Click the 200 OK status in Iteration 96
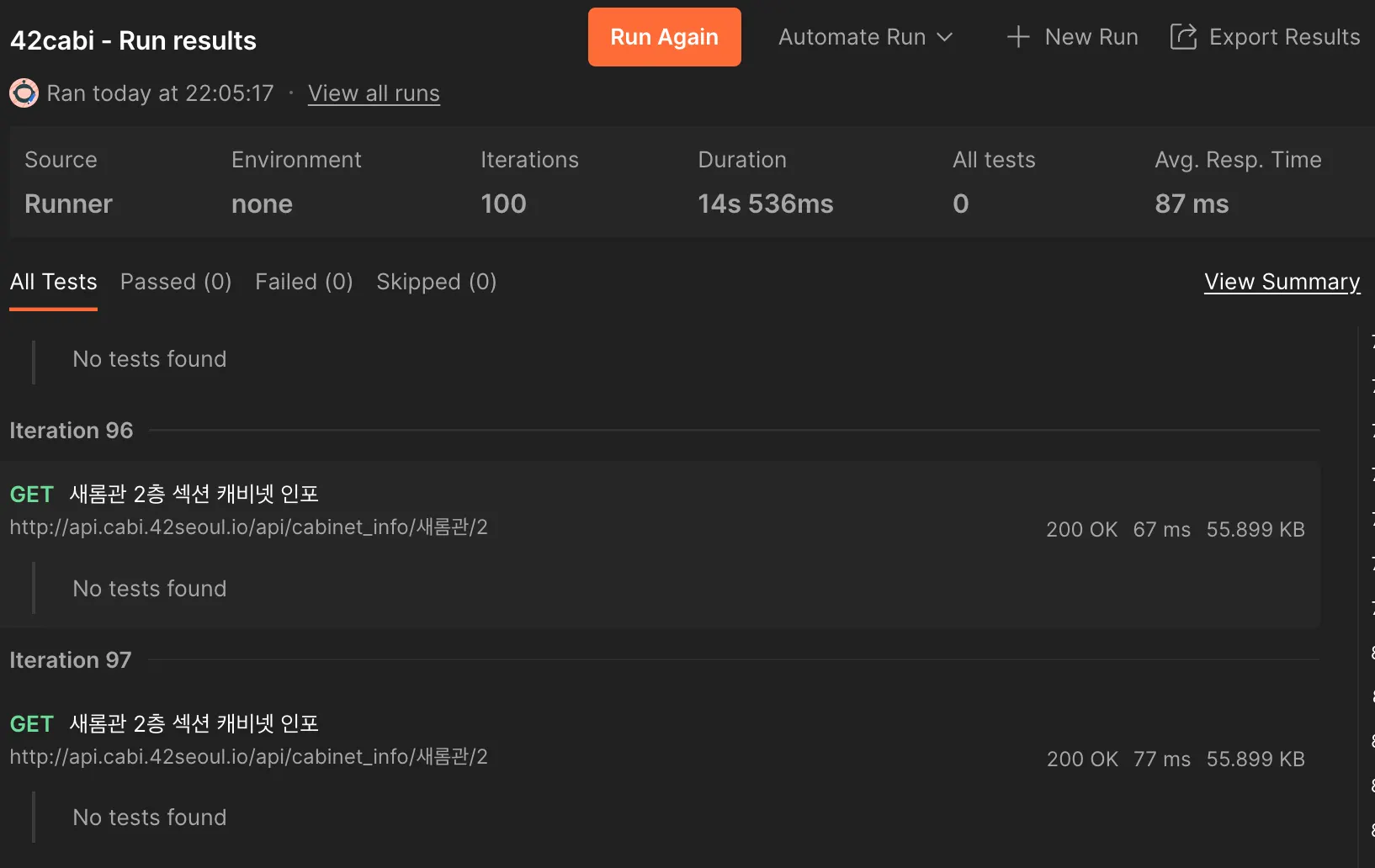 [x=1081, y=530]
